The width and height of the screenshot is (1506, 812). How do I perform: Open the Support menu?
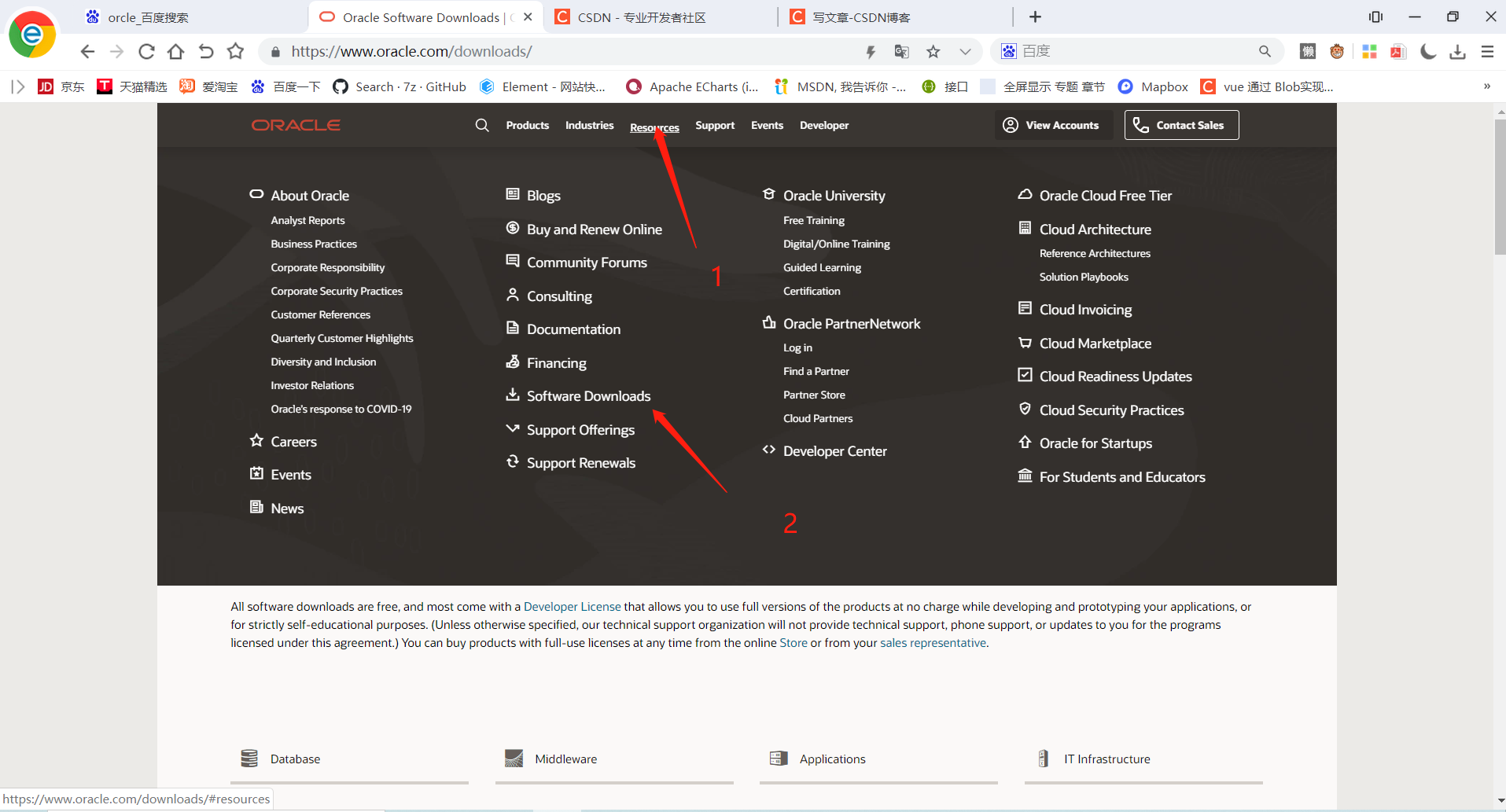715,125
